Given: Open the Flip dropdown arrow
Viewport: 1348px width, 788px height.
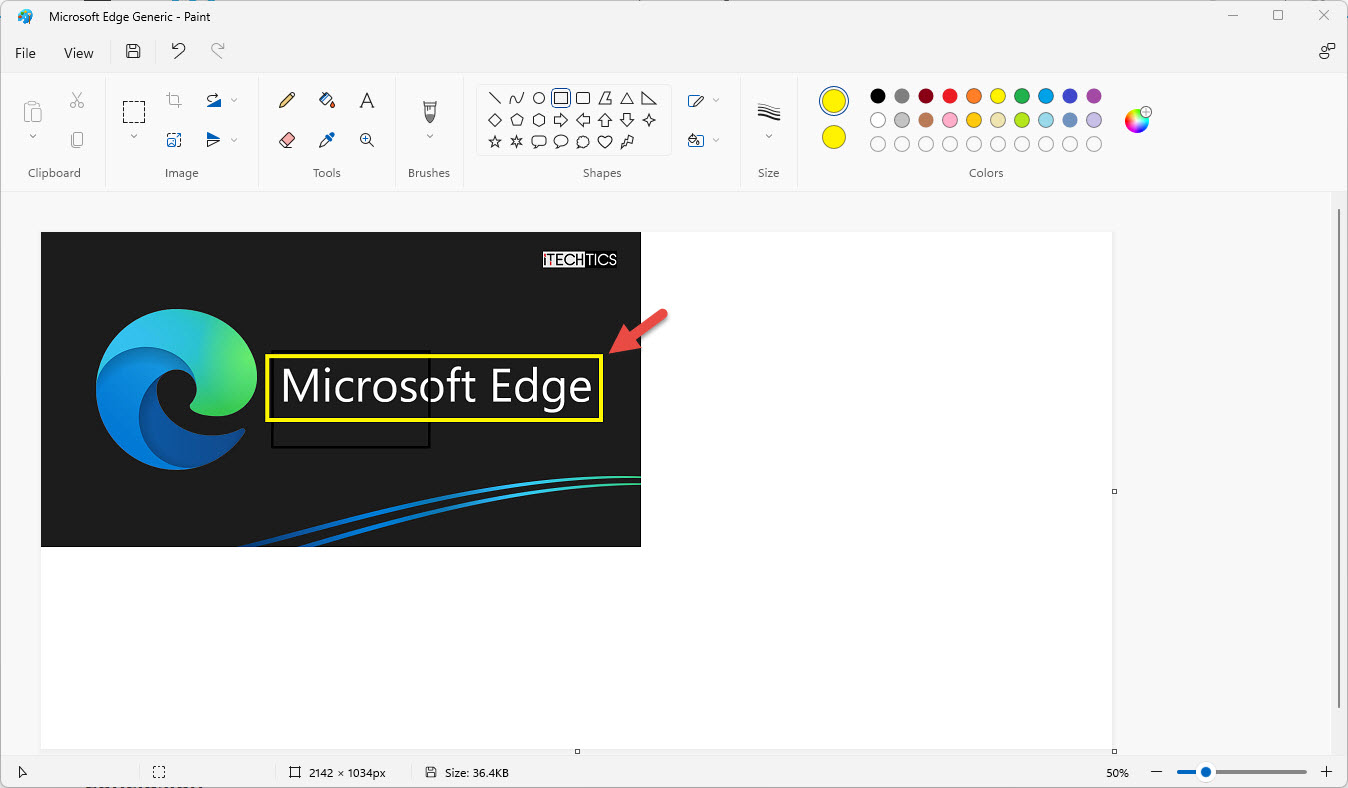Looking at the screenshot, I should coord(234,140).
